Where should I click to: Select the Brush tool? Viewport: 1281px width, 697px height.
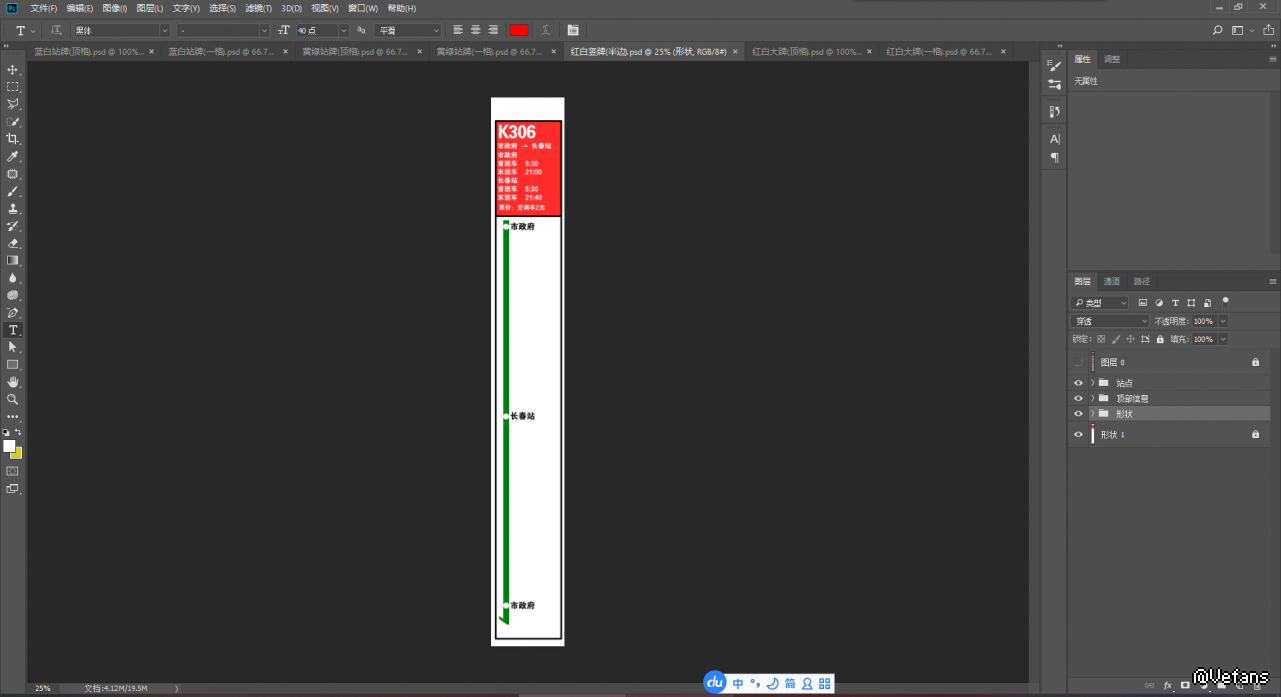pyautogui.click(x=13, y=191)
